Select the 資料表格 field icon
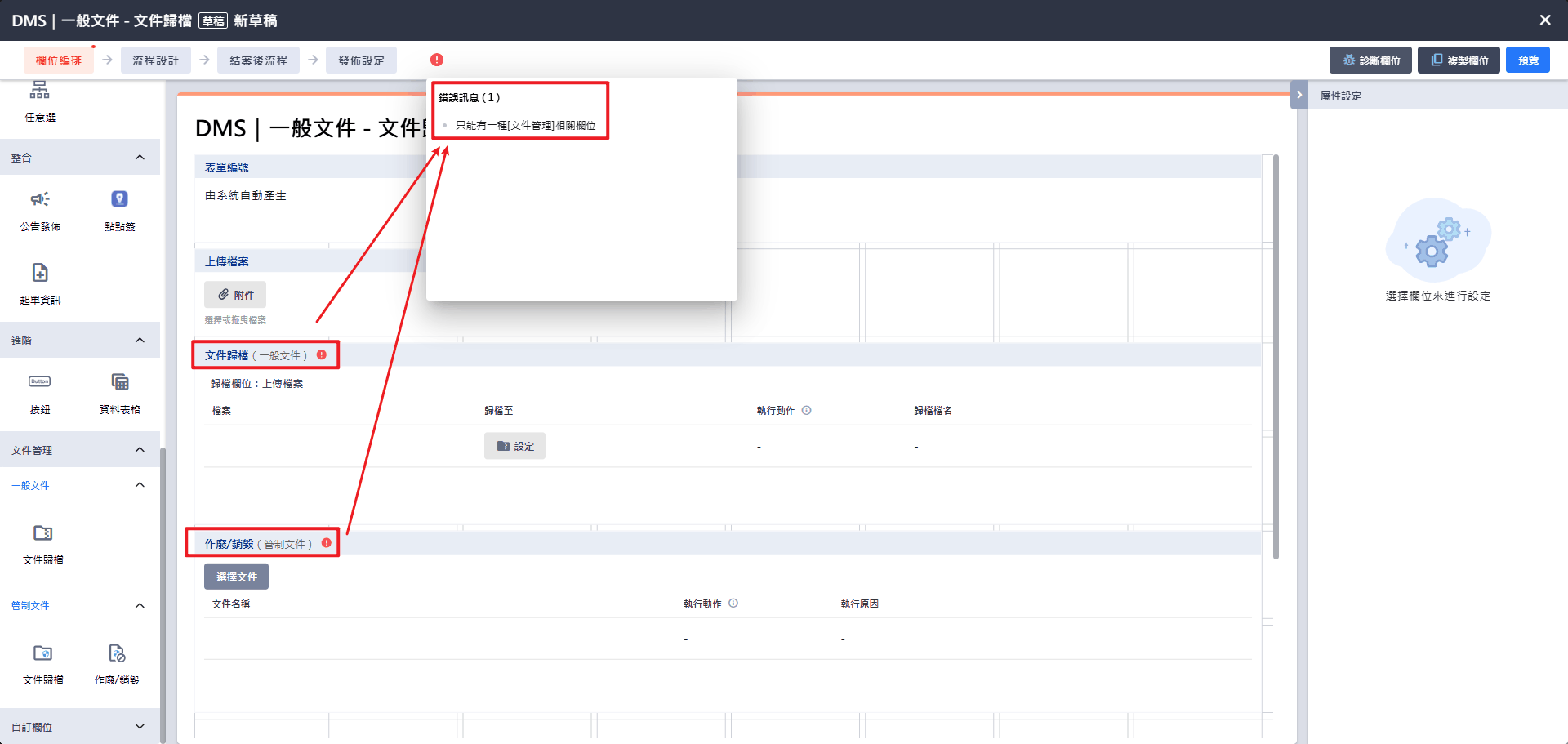Viewport: 1568px width, 744px height. point(119,381)
